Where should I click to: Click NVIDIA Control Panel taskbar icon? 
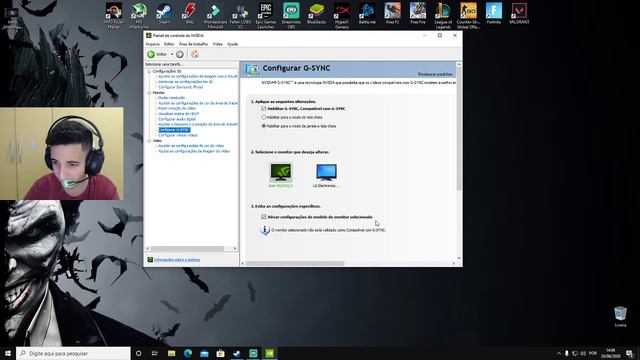[x=269, y=353]
